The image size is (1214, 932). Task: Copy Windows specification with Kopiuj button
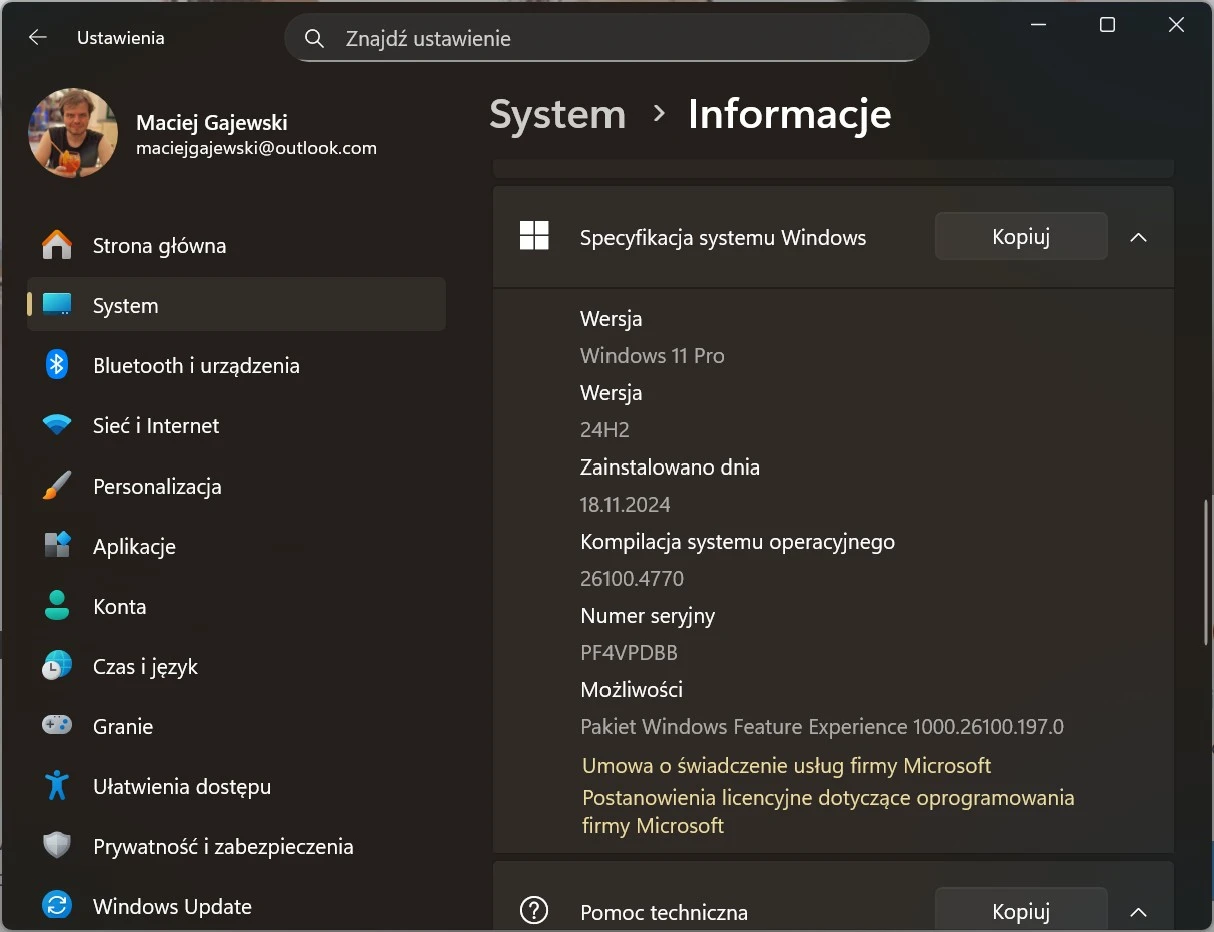(1021, 236)
